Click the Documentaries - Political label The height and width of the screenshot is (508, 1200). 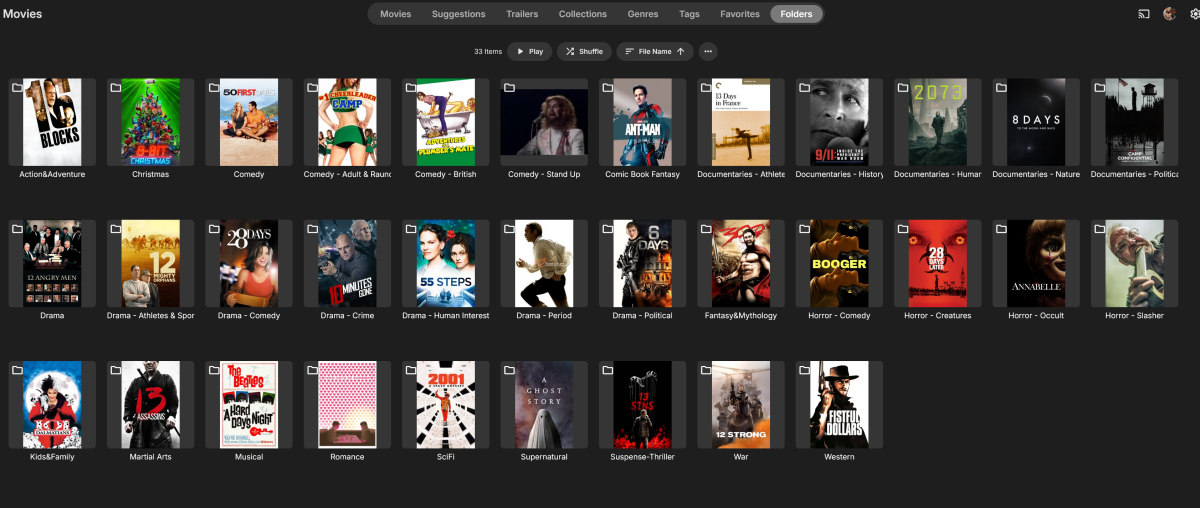(x=1135, y=174)
